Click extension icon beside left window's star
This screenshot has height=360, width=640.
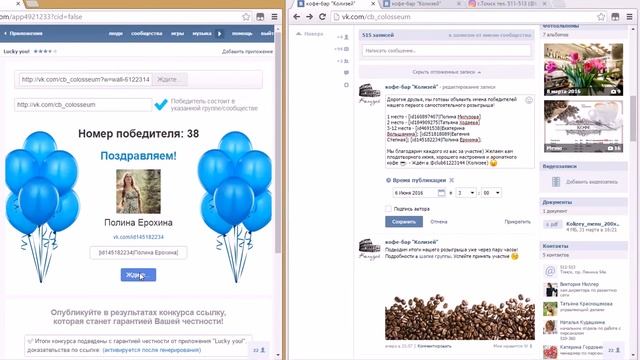coord(260,17)
